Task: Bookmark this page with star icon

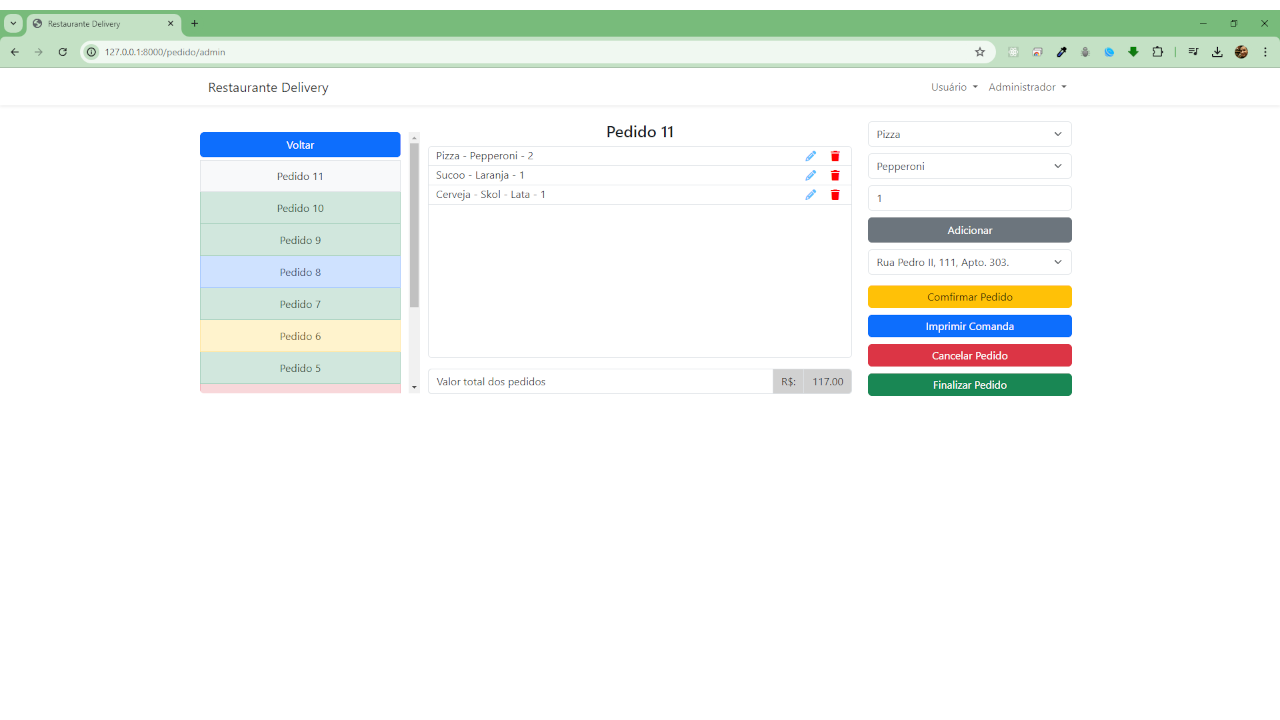Action: pyautogui.click(x=980, y=52)
